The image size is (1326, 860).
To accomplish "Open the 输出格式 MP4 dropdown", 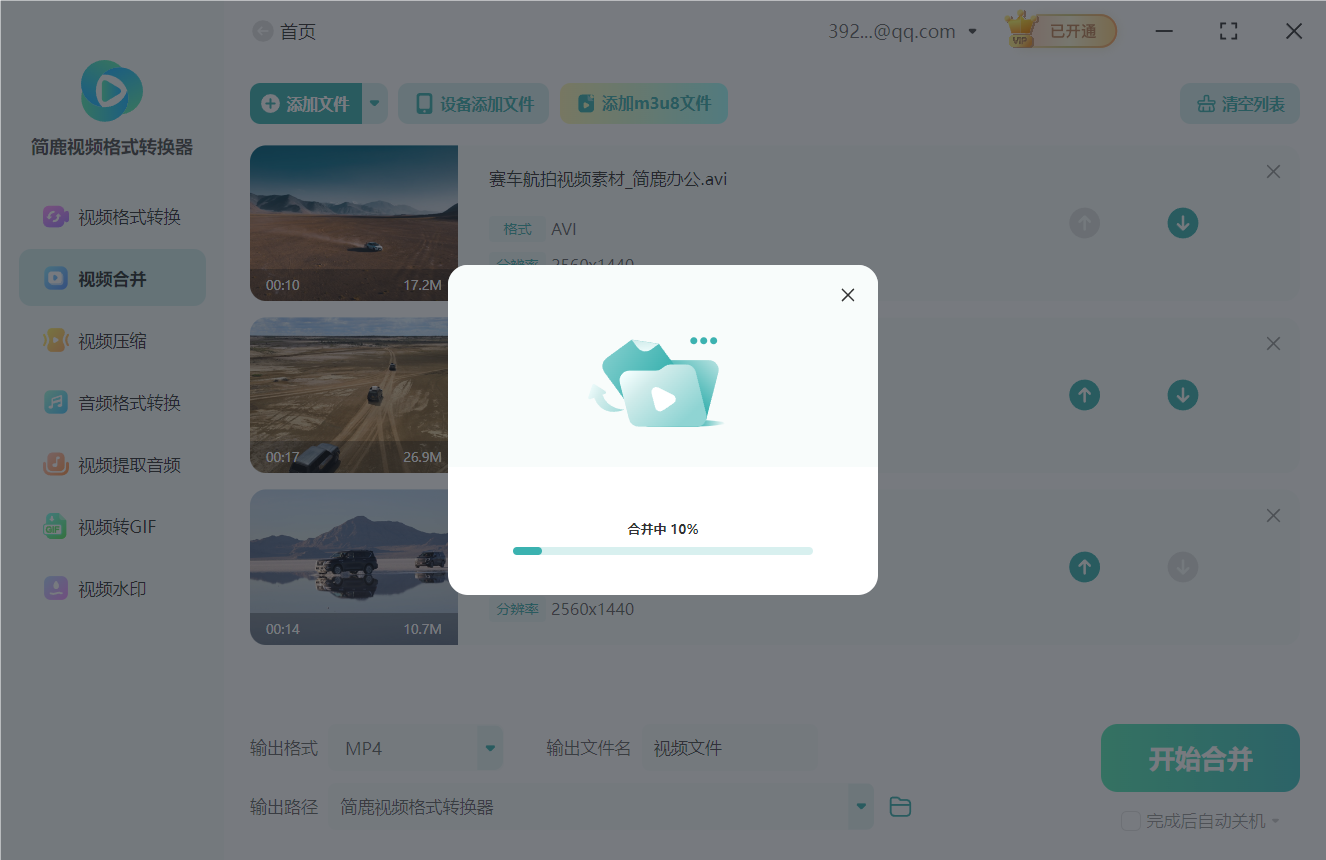I will (488, 747).
